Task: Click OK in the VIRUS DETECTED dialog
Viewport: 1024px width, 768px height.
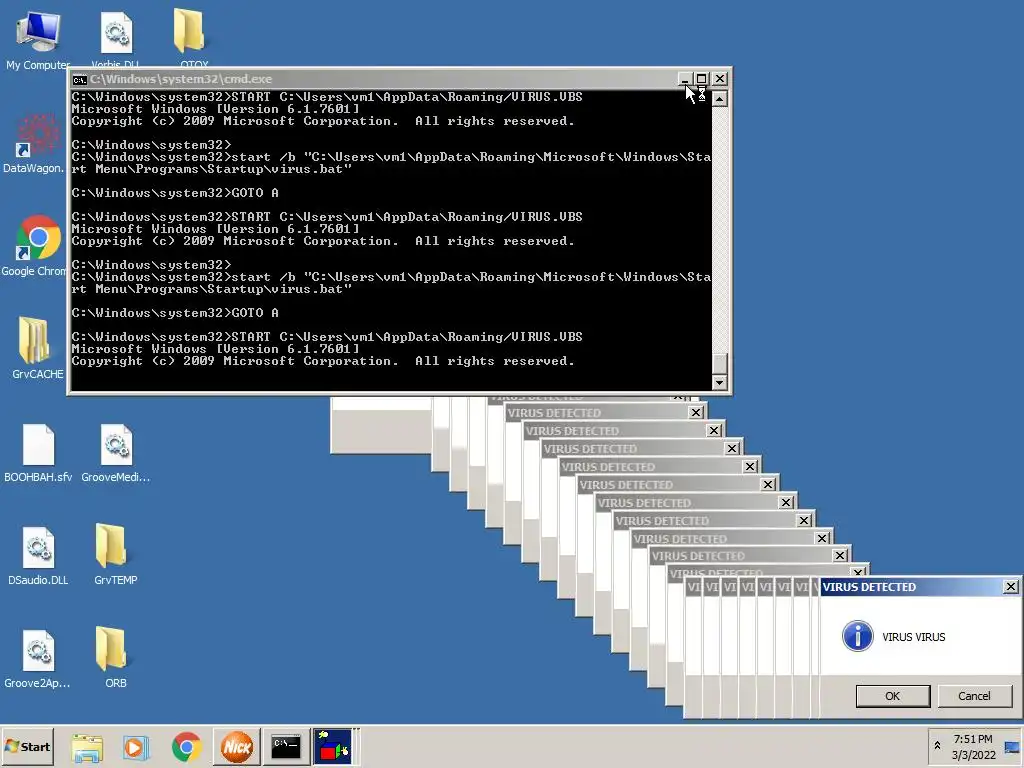Action: pos(893,696)
